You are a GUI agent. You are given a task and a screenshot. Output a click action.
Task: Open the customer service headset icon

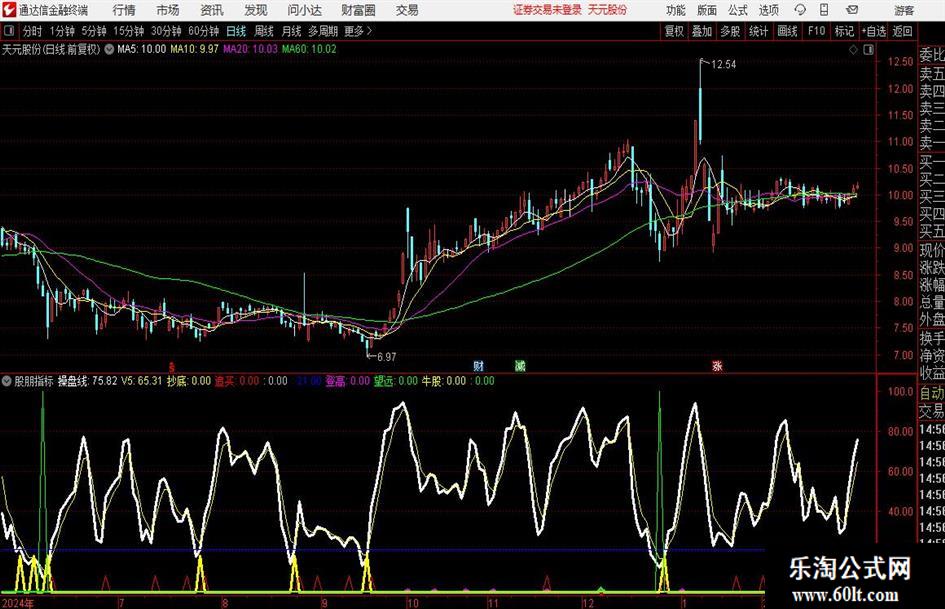[x=800, y=10]
